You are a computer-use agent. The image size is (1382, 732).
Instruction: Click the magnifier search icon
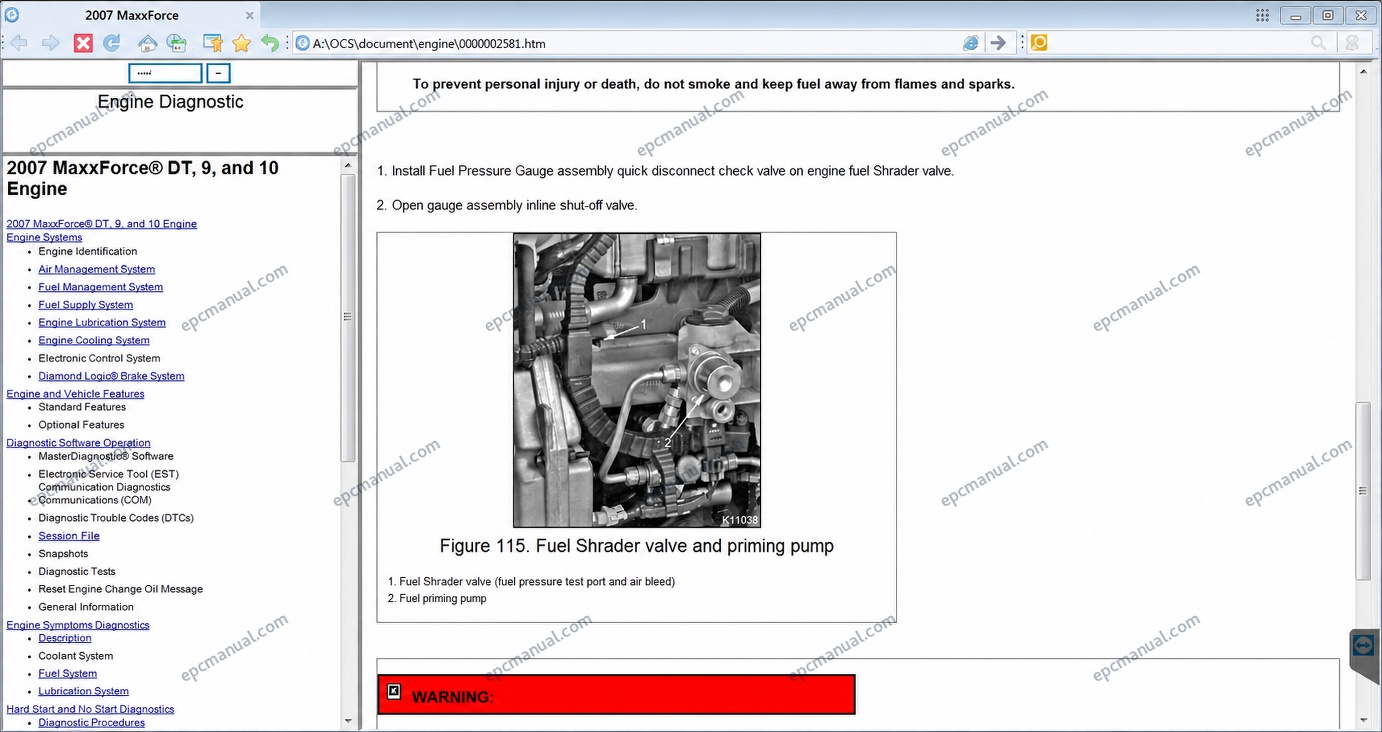(1319, 43)
